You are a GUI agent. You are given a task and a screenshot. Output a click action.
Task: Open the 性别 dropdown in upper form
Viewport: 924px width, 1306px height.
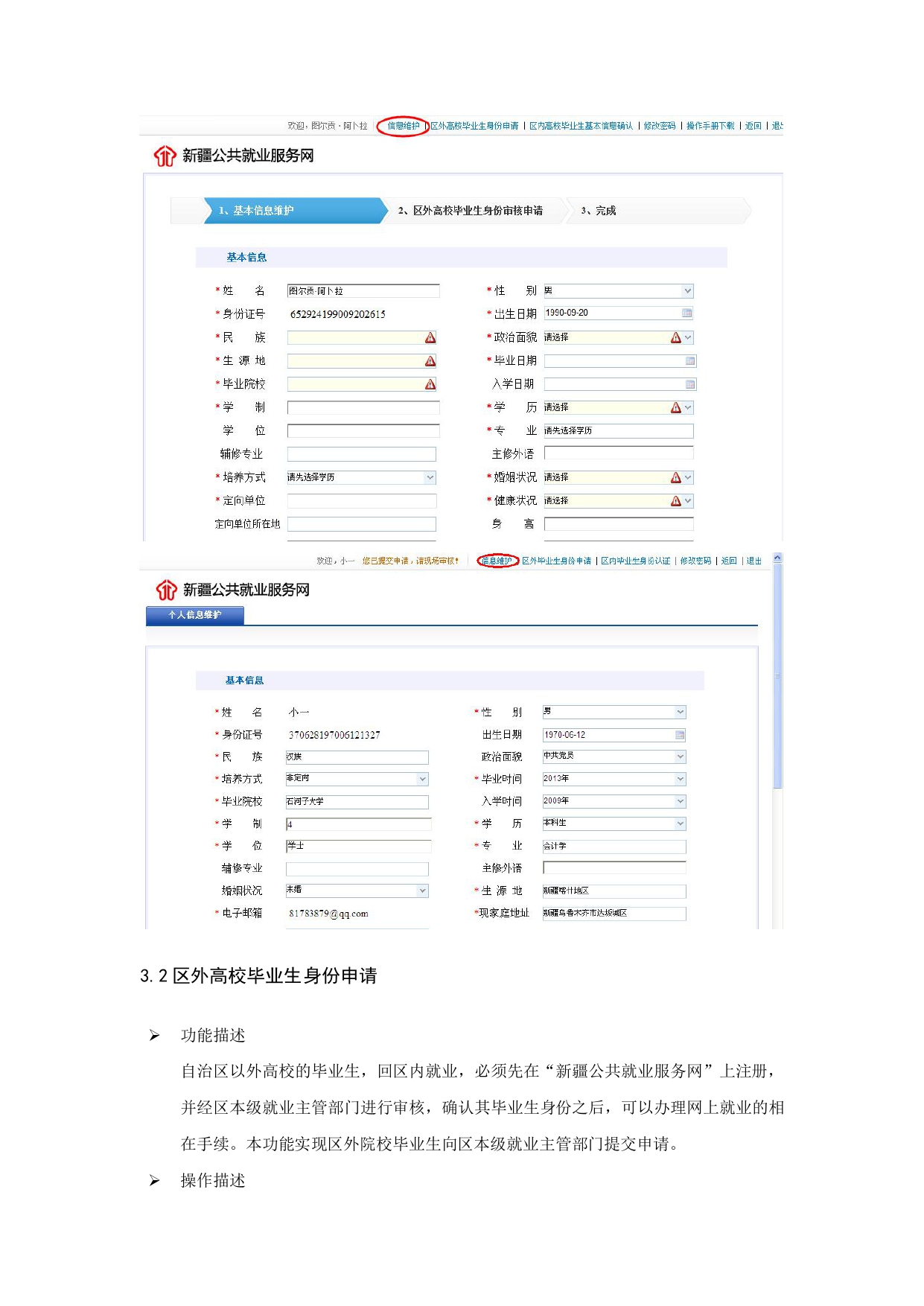688,290
